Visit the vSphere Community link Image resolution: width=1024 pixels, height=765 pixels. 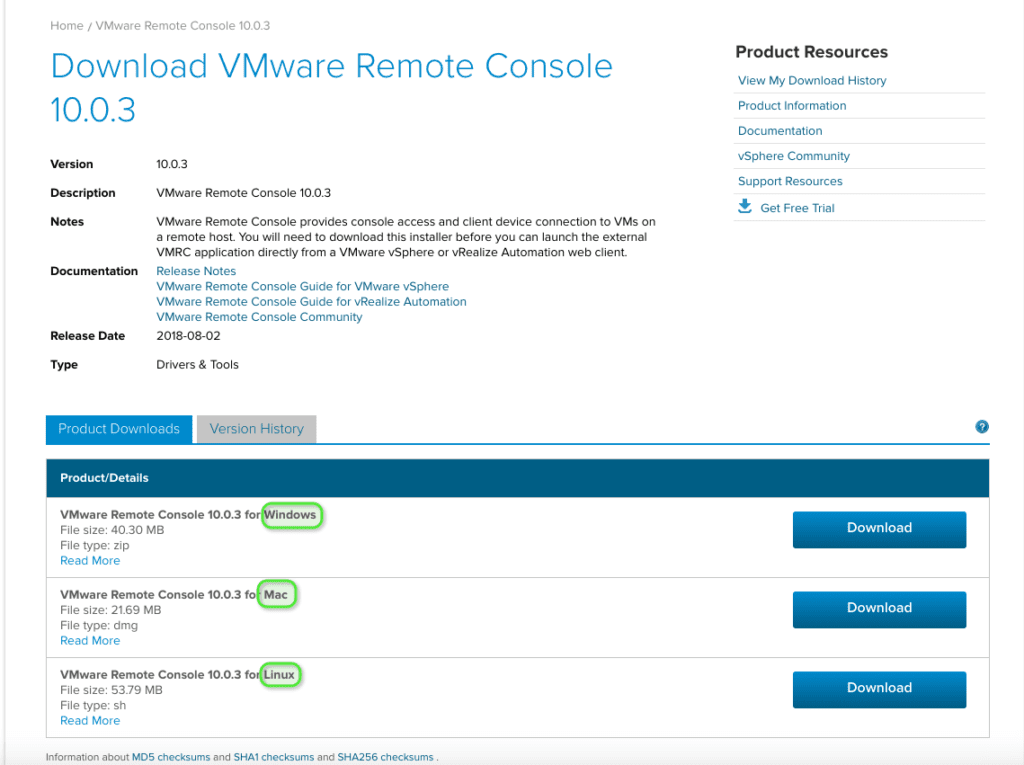click(x=793, y=155)
